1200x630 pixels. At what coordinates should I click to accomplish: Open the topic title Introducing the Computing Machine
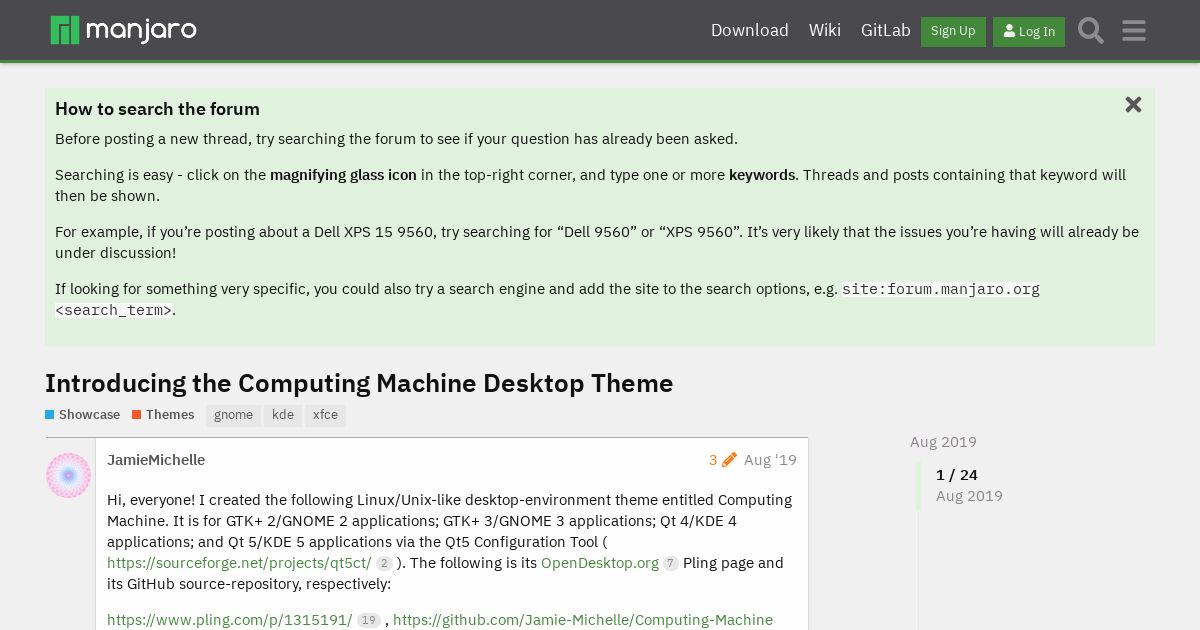tap(359, 383)
